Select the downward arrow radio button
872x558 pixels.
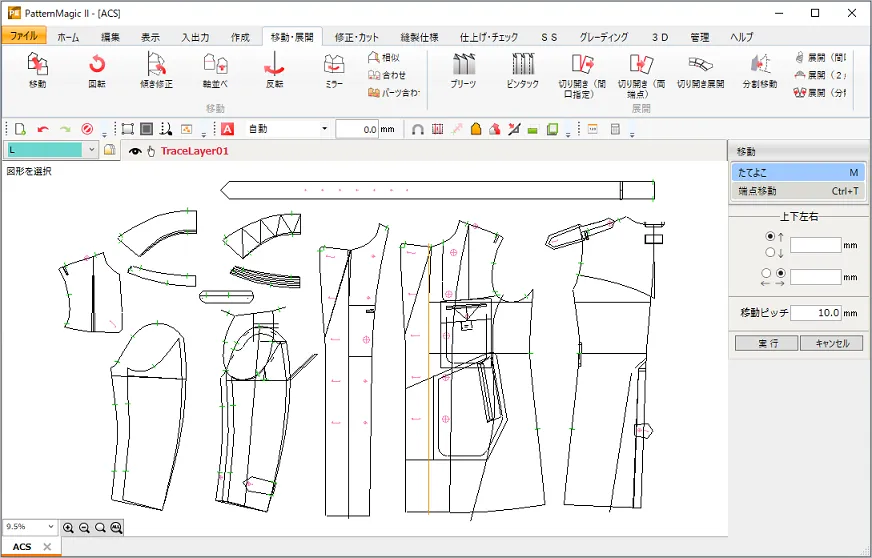point(769,251)
